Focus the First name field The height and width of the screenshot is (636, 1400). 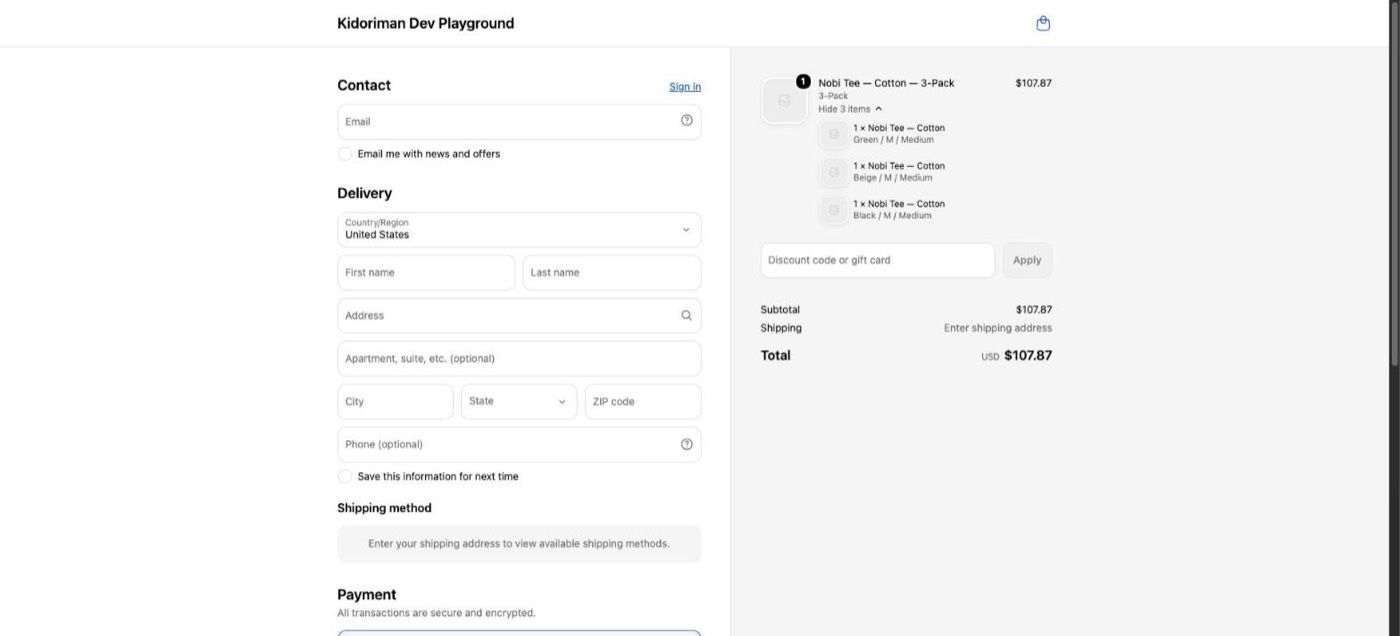pyautogui.click(x=426, y=272)
